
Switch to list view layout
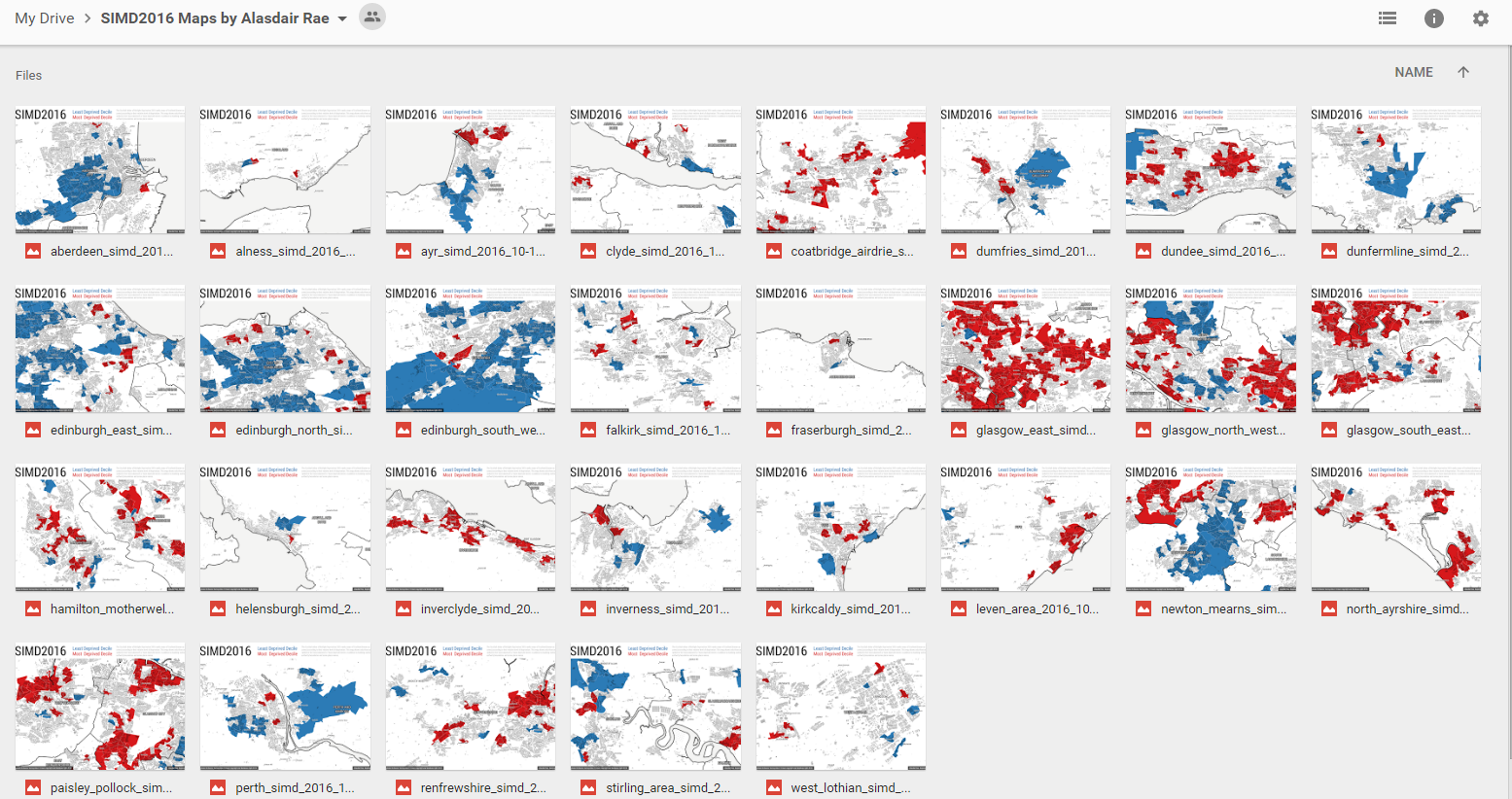pos(1387,17)
